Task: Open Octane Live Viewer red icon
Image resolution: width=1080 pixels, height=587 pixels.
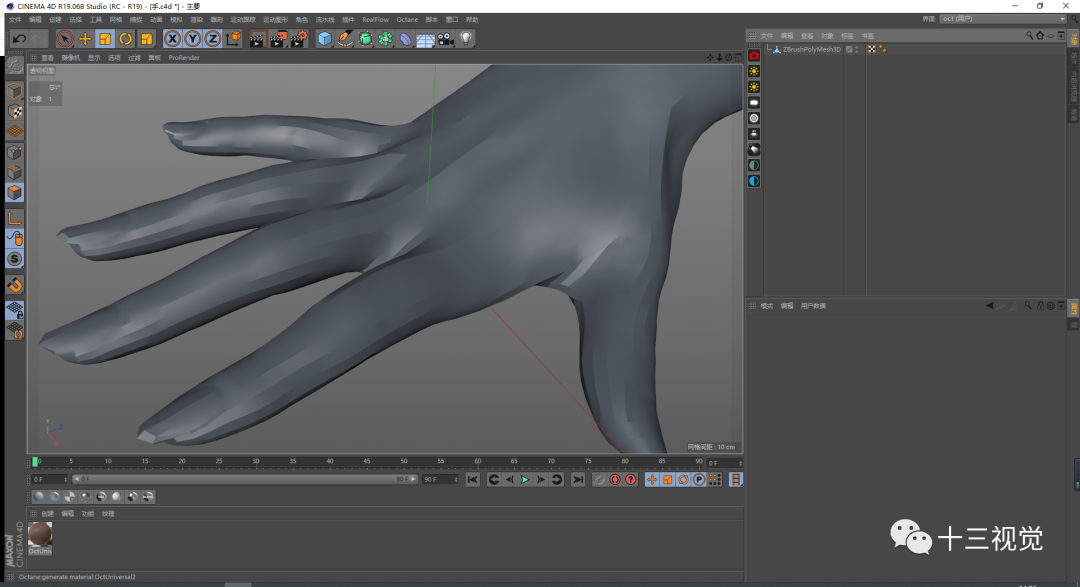Action: click(x=754, y=56)
